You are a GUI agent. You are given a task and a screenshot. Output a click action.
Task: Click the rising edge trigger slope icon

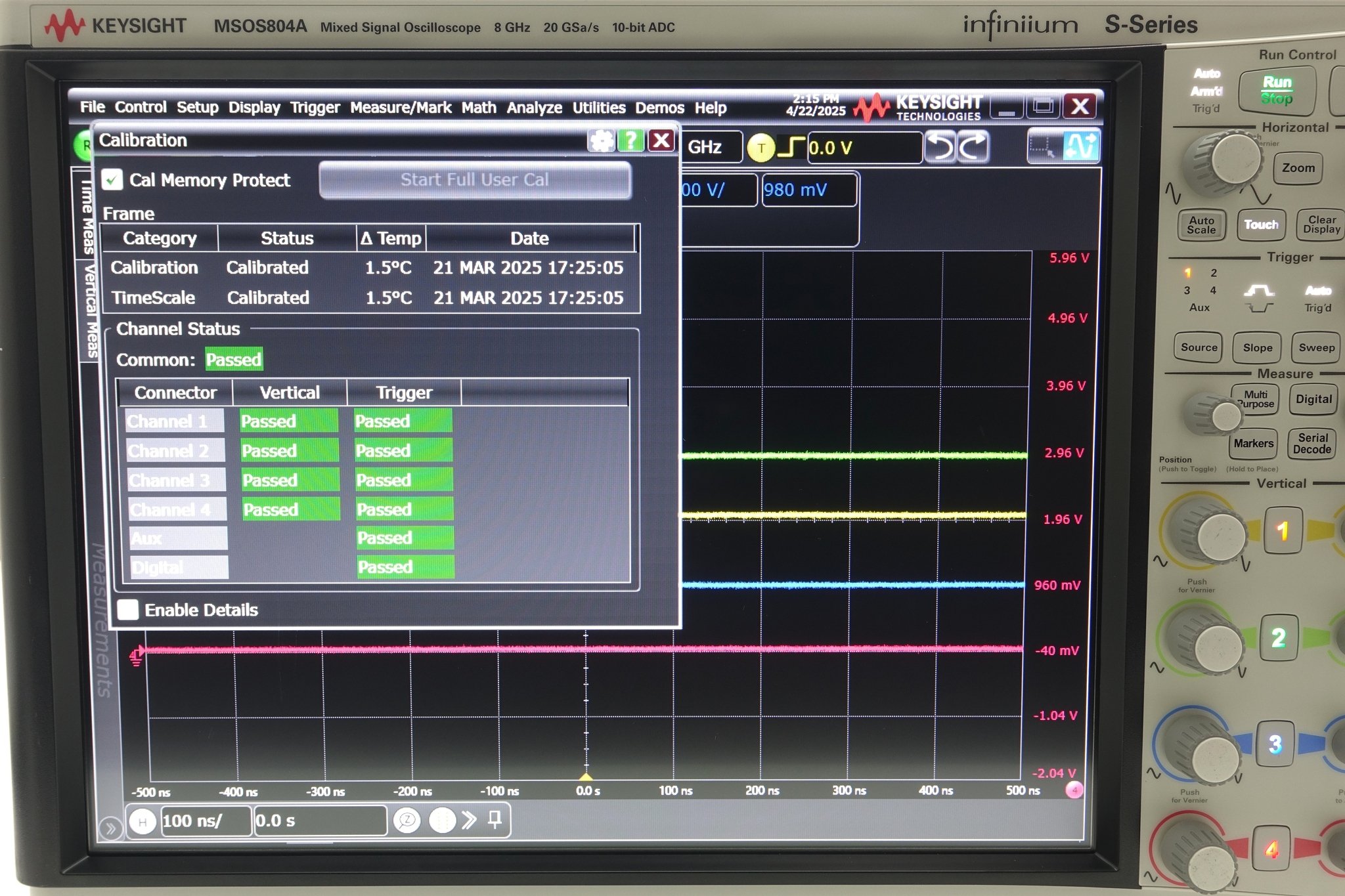coord(791,147)
